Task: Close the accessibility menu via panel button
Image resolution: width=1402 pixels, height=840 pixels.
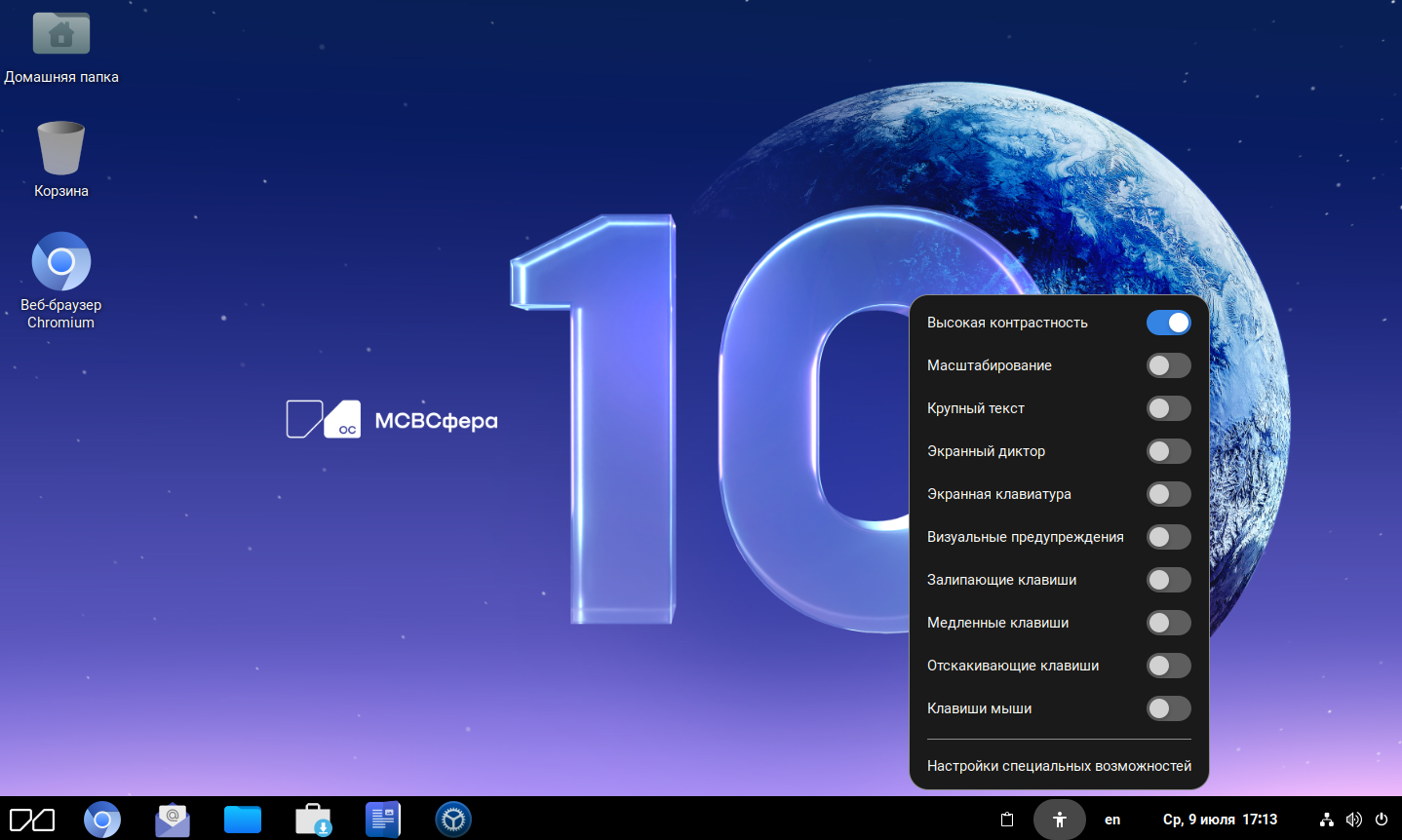Action: [x=1059, y=820]
